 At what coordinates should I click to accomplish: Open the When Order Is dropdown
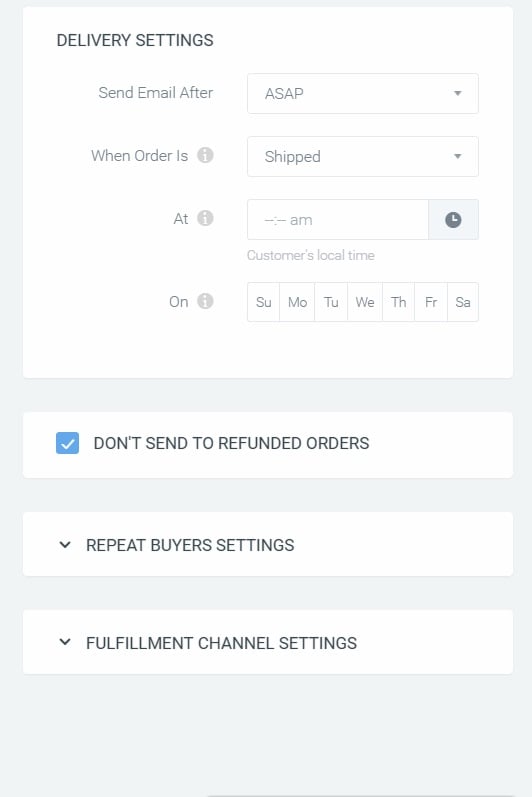[363, 157]
